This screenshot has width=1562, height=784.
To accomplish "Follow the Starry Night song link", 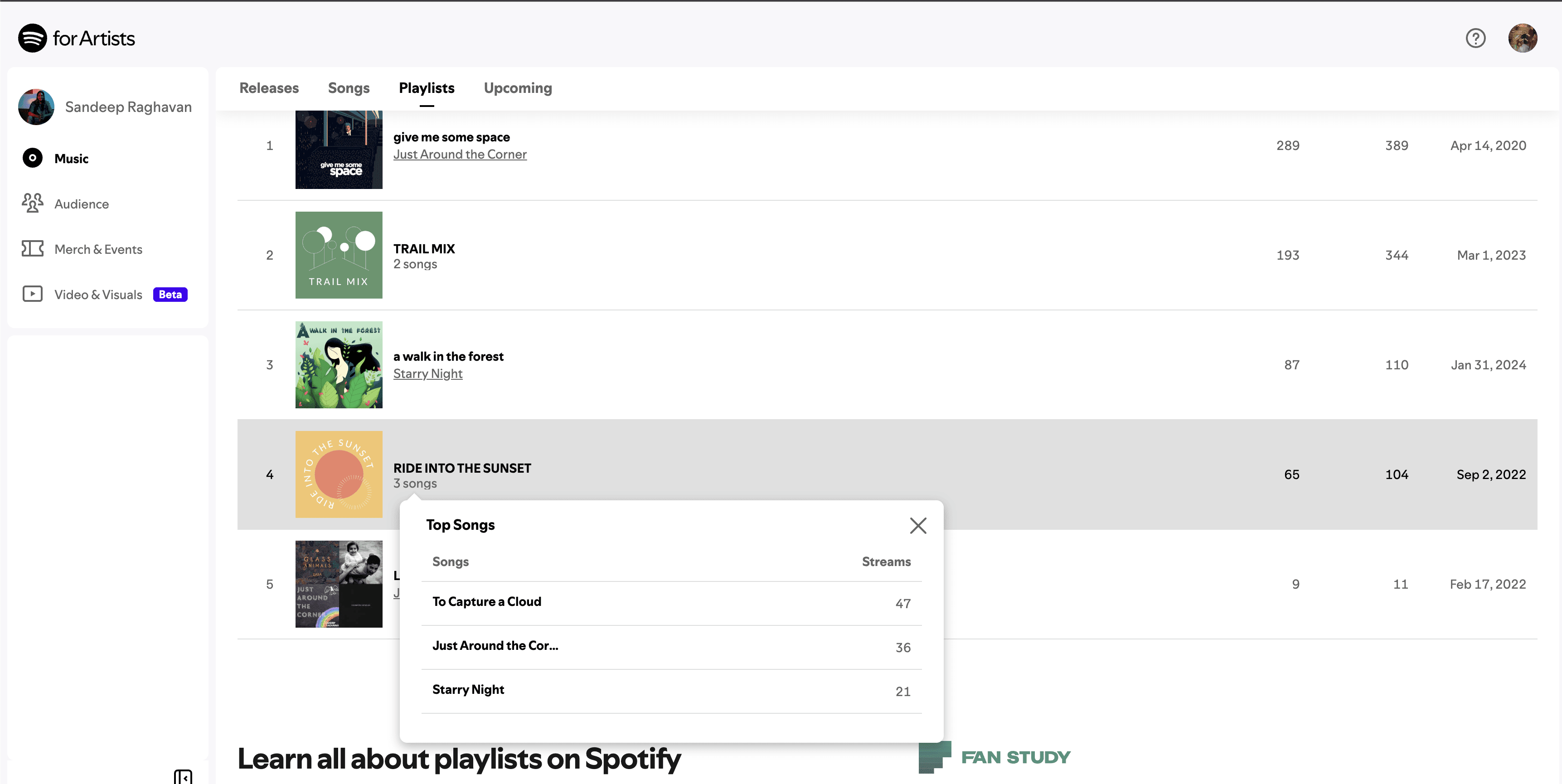I will [x=427, y=374].
